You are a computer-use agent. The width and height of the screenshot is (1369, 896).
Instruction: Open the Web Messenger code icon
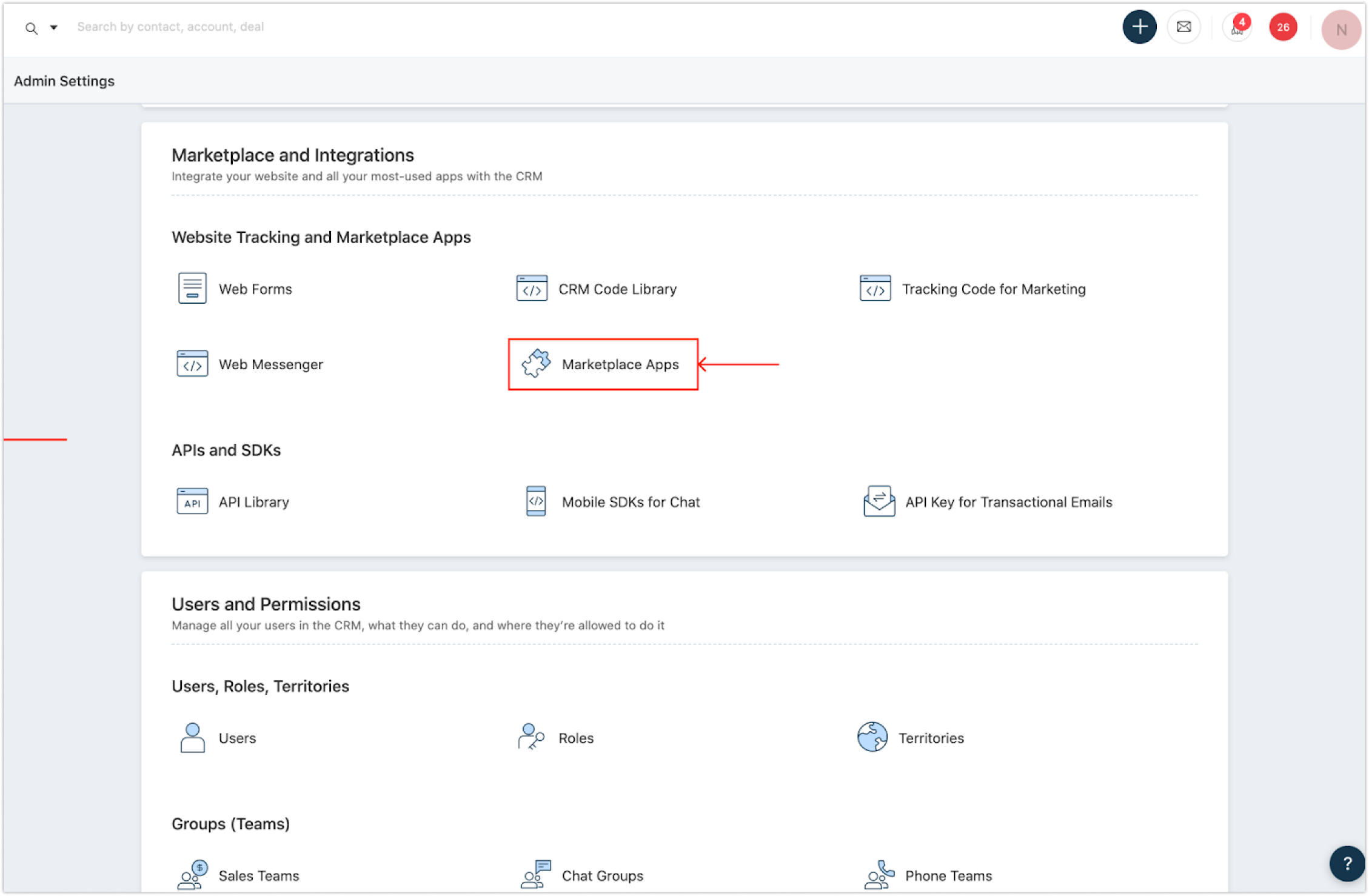tap(192, 364)
